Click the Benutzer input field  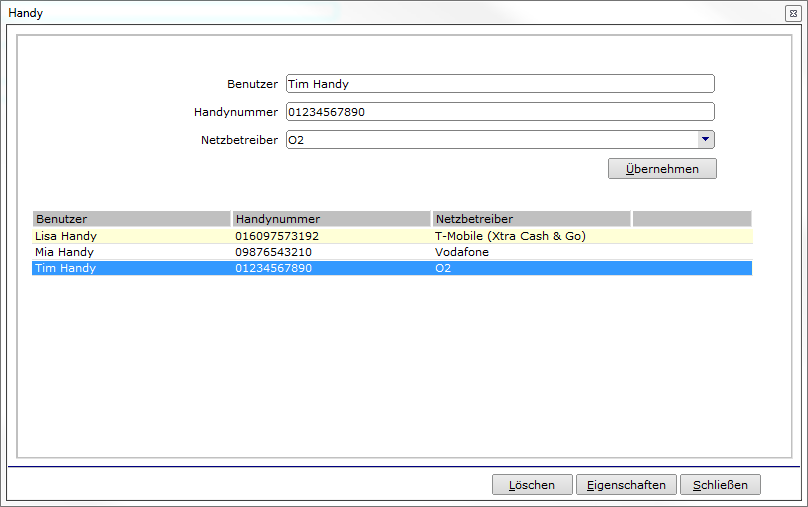(x=500, y=83)
